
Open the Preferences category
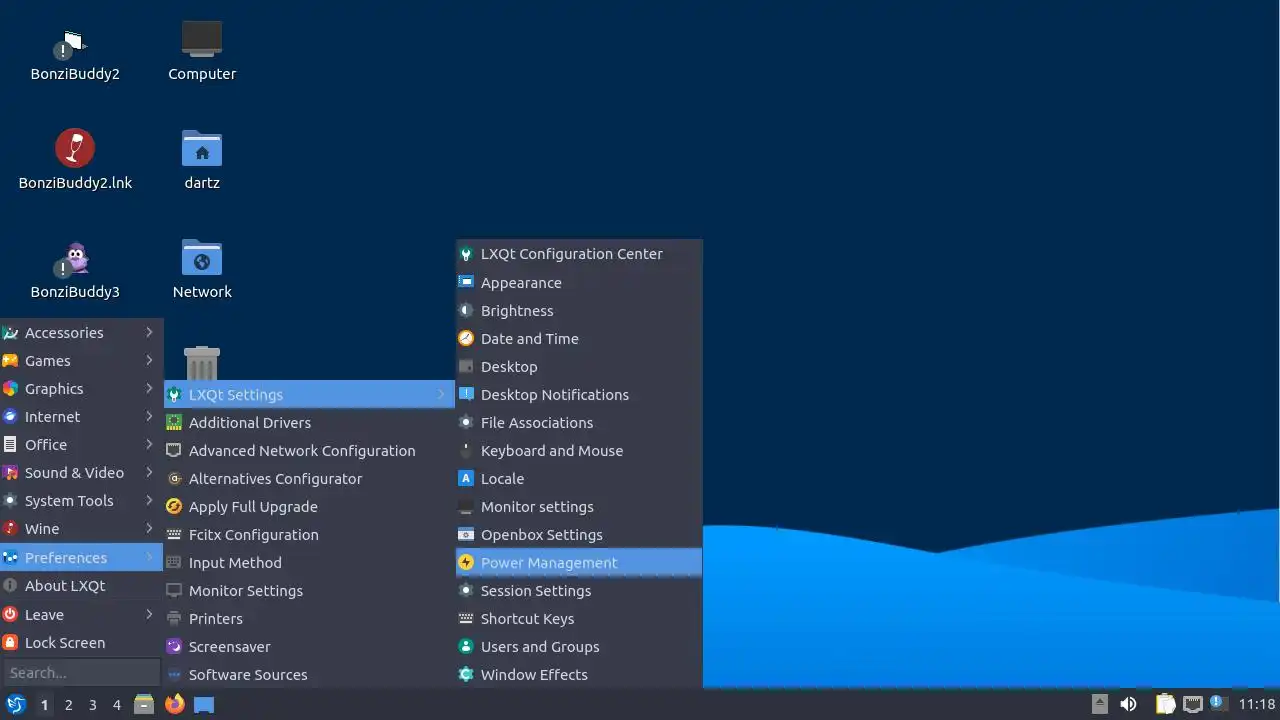[x=81, y=557]
